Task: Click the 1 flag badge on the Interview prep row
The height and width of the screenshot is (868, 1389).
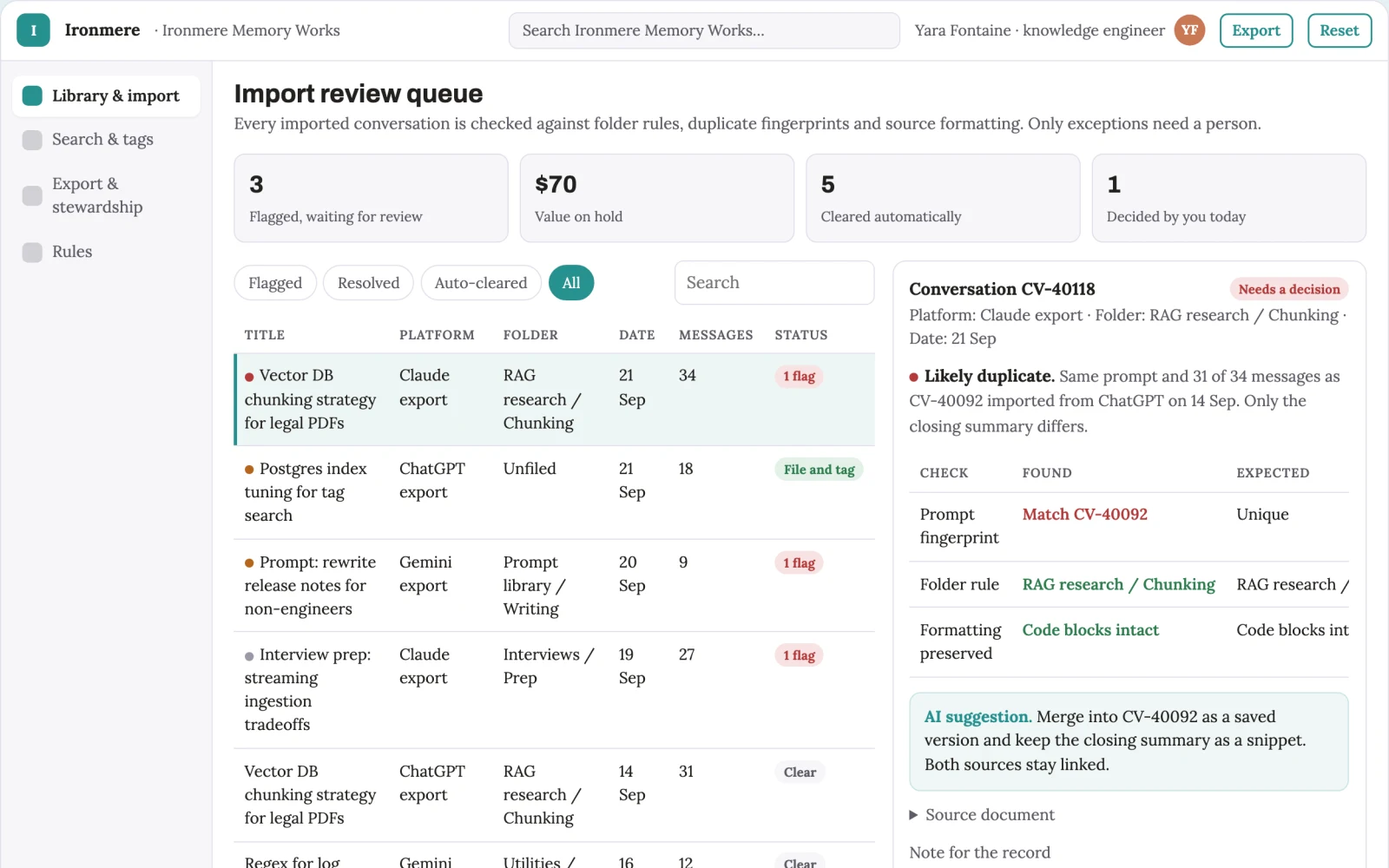Action: (799, 656)
